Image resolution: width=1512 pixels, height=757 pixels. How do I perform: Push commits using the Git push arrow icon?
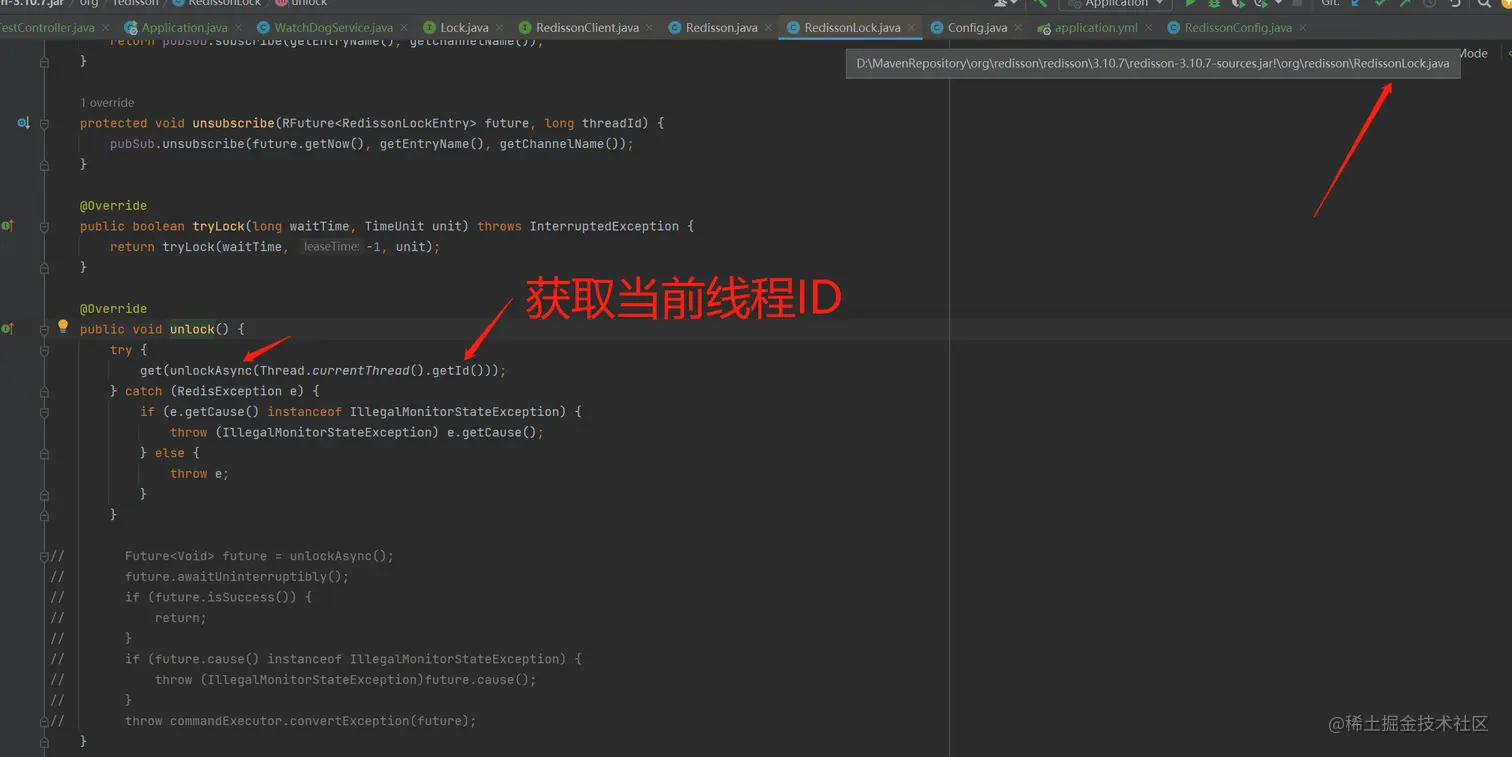tap(1405, 4)
